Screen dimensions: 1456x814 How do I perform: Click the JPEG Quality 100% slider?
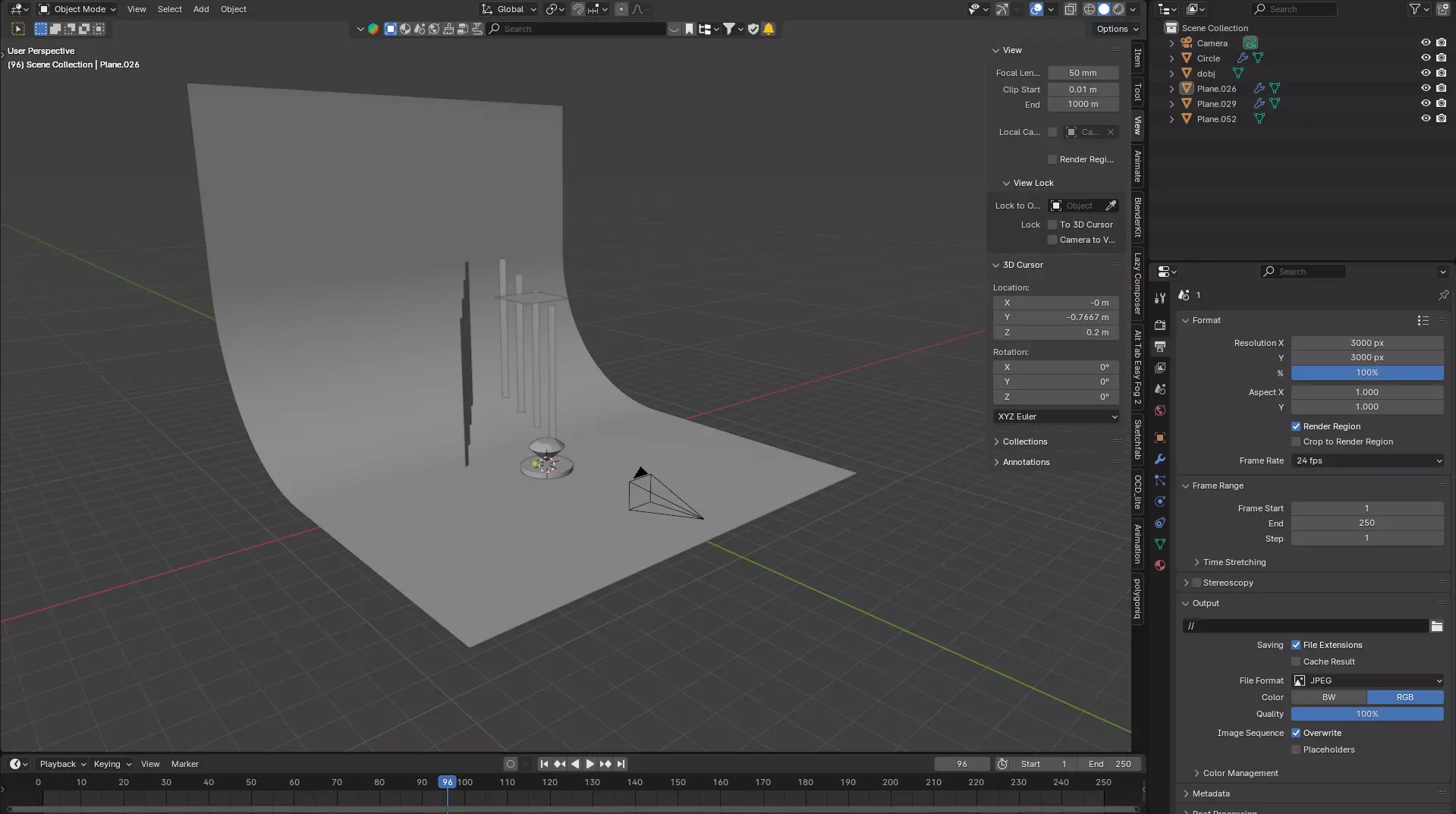pyautogui.click(x=1367, y=714)
